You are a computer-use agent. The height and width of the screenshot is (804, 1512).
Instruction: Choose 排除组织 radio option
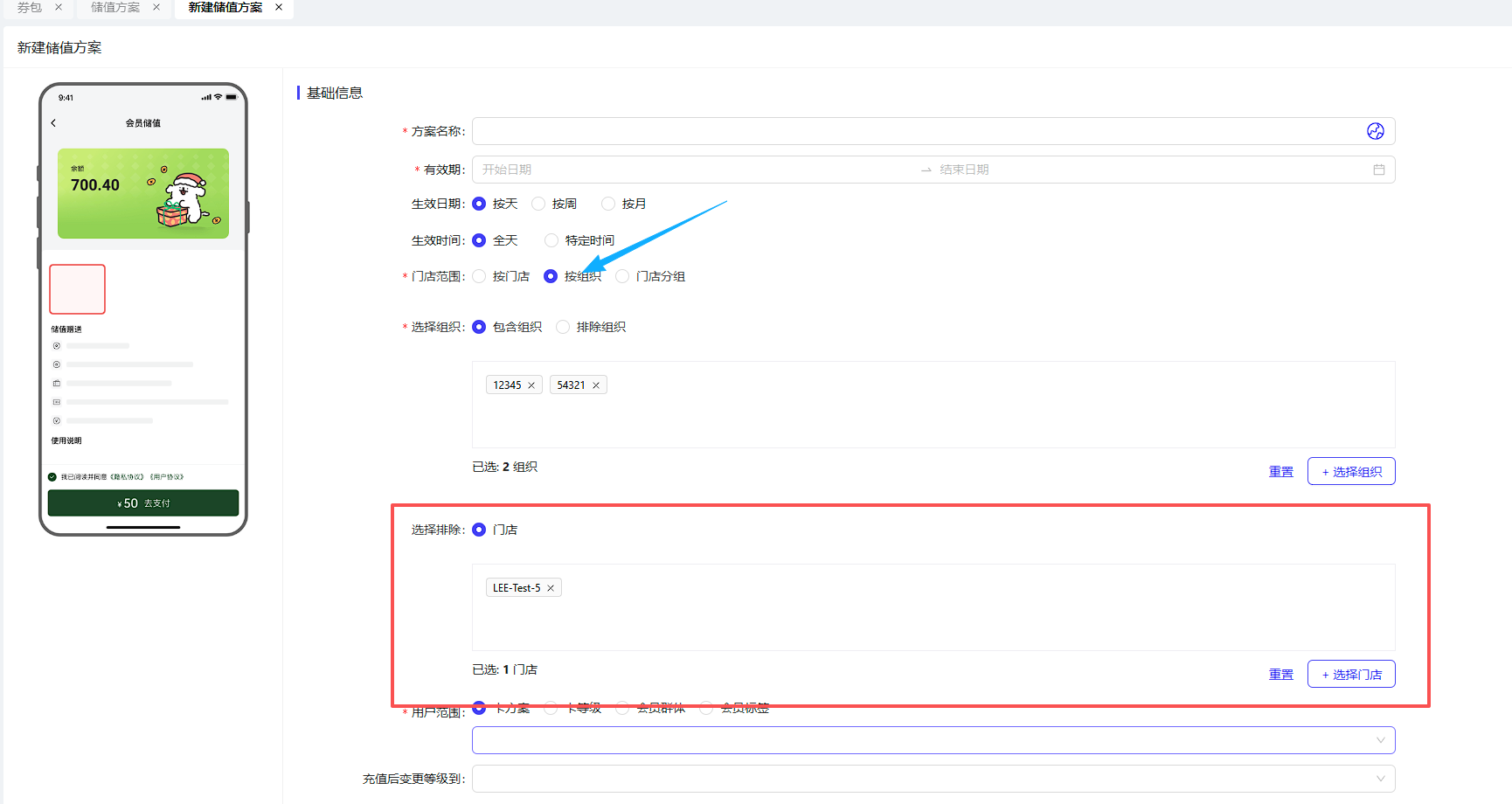564,327
